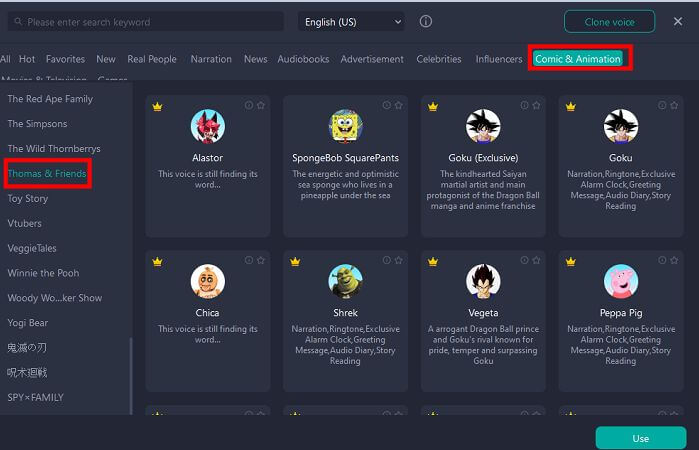Select the Alastor avatar
Screen dimensions: 699x450
point(208,126)
